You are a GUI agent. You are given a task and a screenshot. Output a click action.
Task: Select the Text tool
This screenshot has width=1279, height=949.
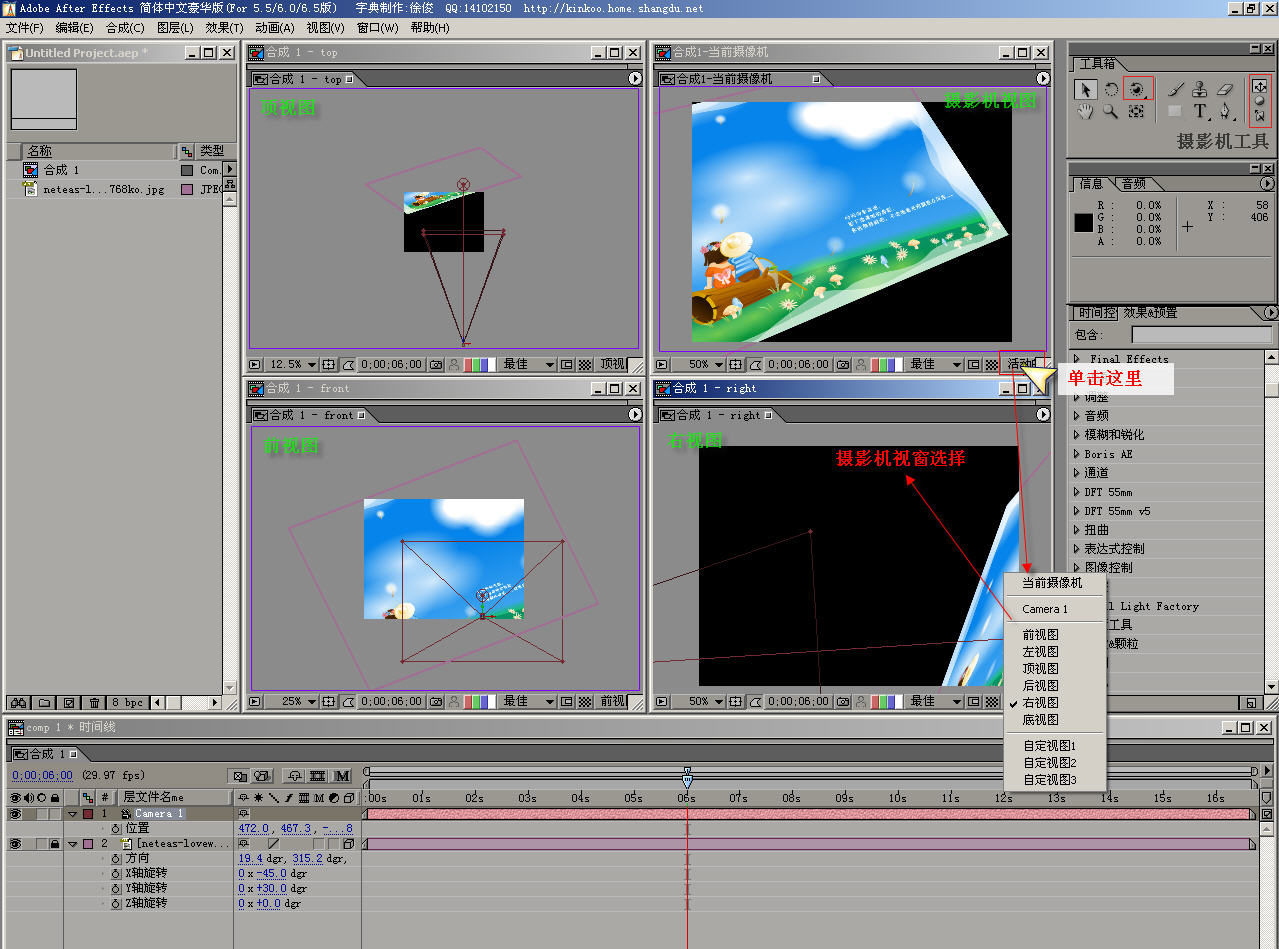[x=1200, y=111]
